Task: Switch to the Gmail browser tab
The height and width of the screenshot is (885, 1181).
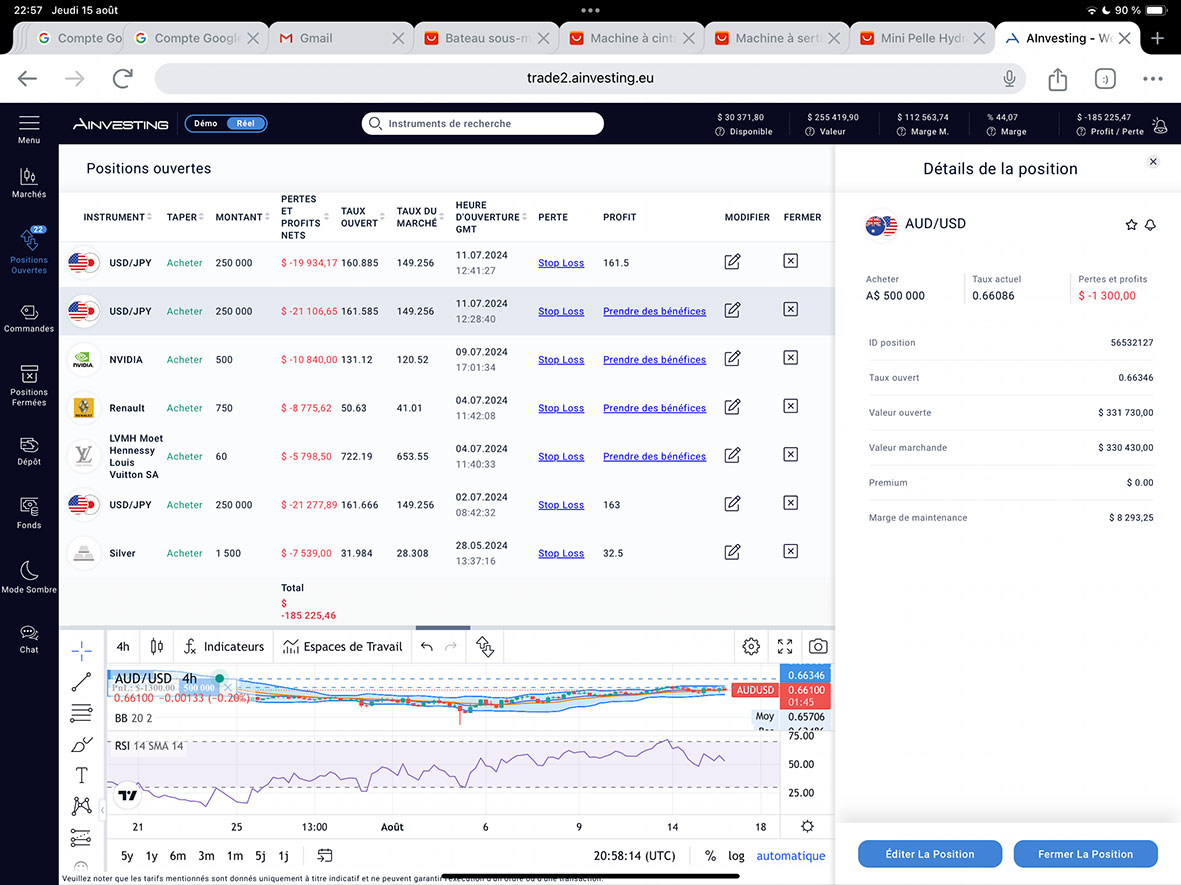Action: tap(316, 38)
